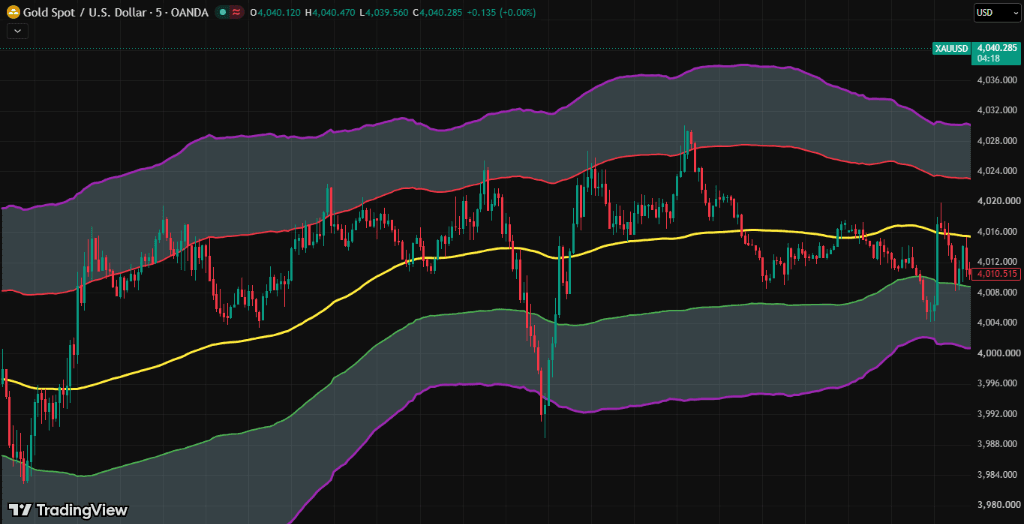Click the green market status dot

[x=223, y=12]
